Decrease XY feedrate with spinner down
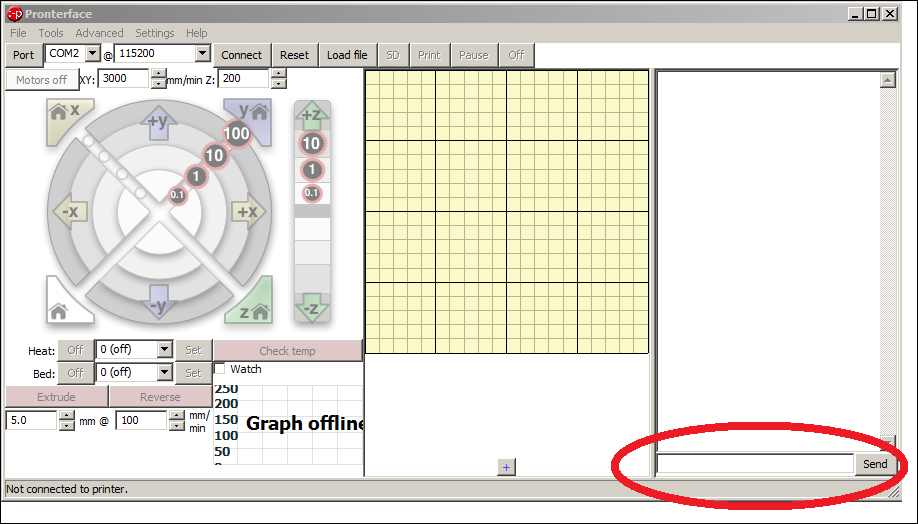This screenshot has height=524, width=918. pyautogui.click(x=159, y=84)
